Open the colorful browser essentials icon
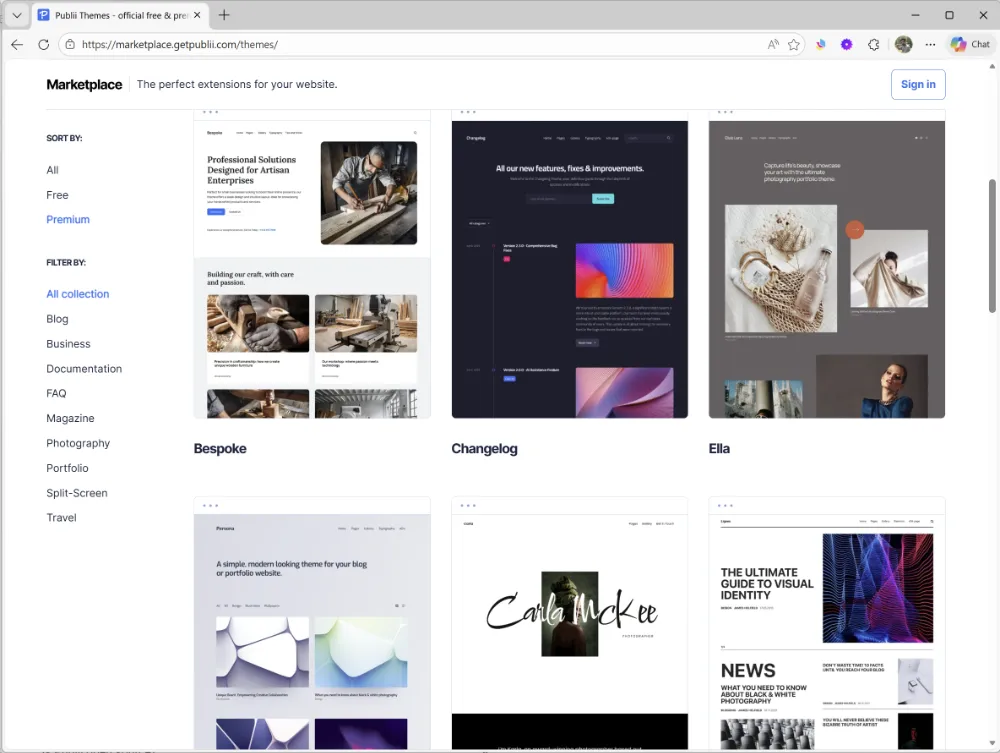1000x753 pixels. tap(821, 44)
